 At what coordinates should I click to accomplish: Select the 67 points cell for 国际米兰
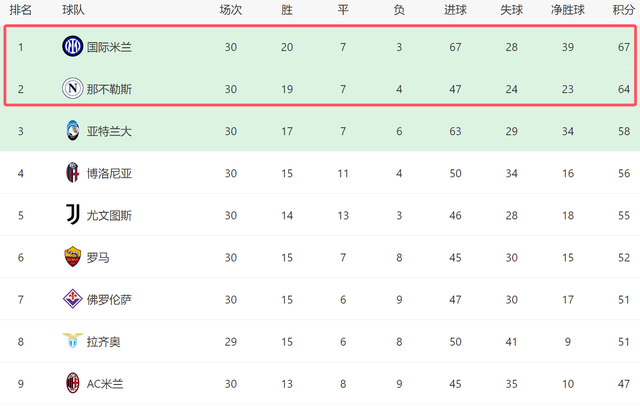tap(624, 47)
